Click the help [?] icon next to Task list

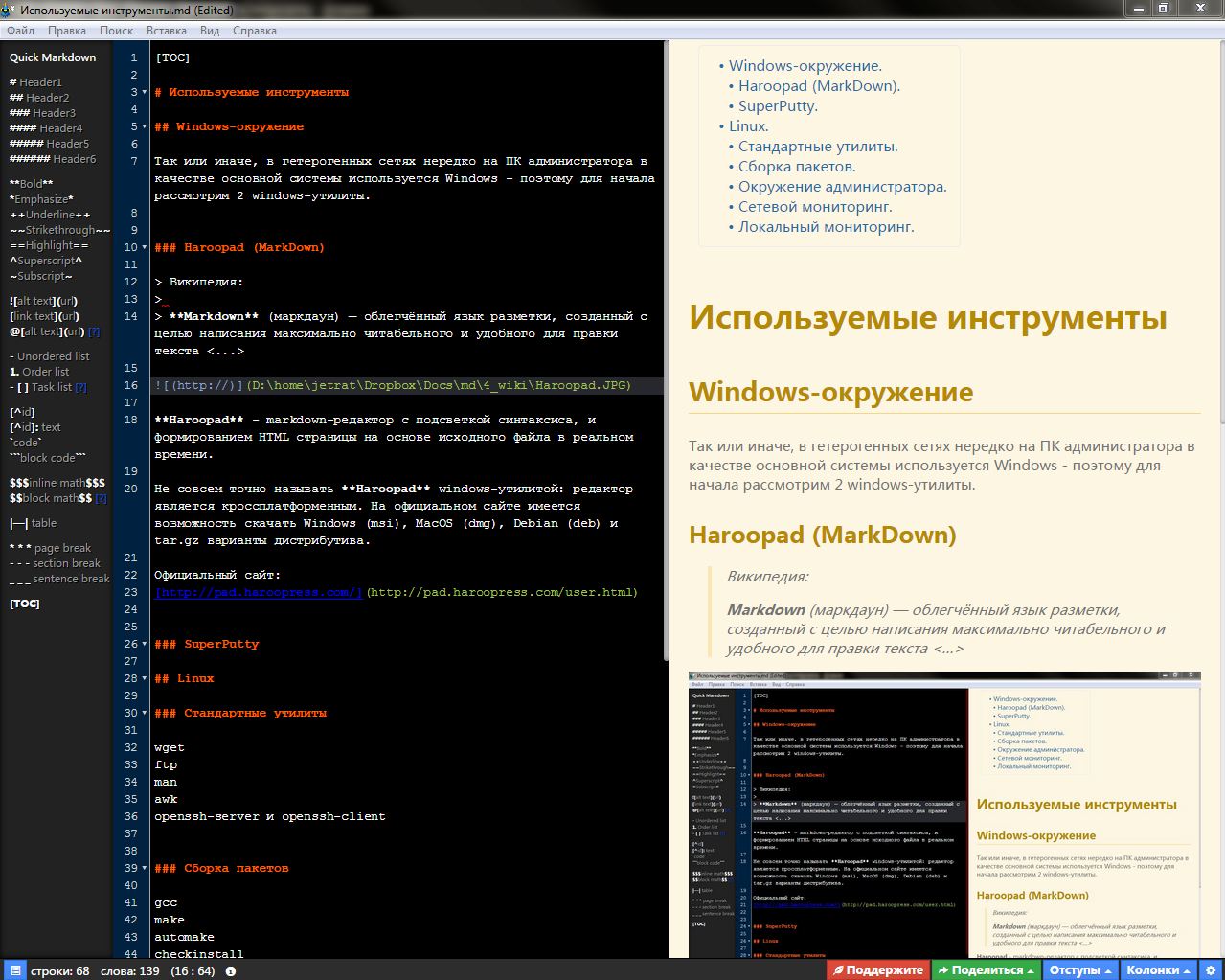pos(81,387)
